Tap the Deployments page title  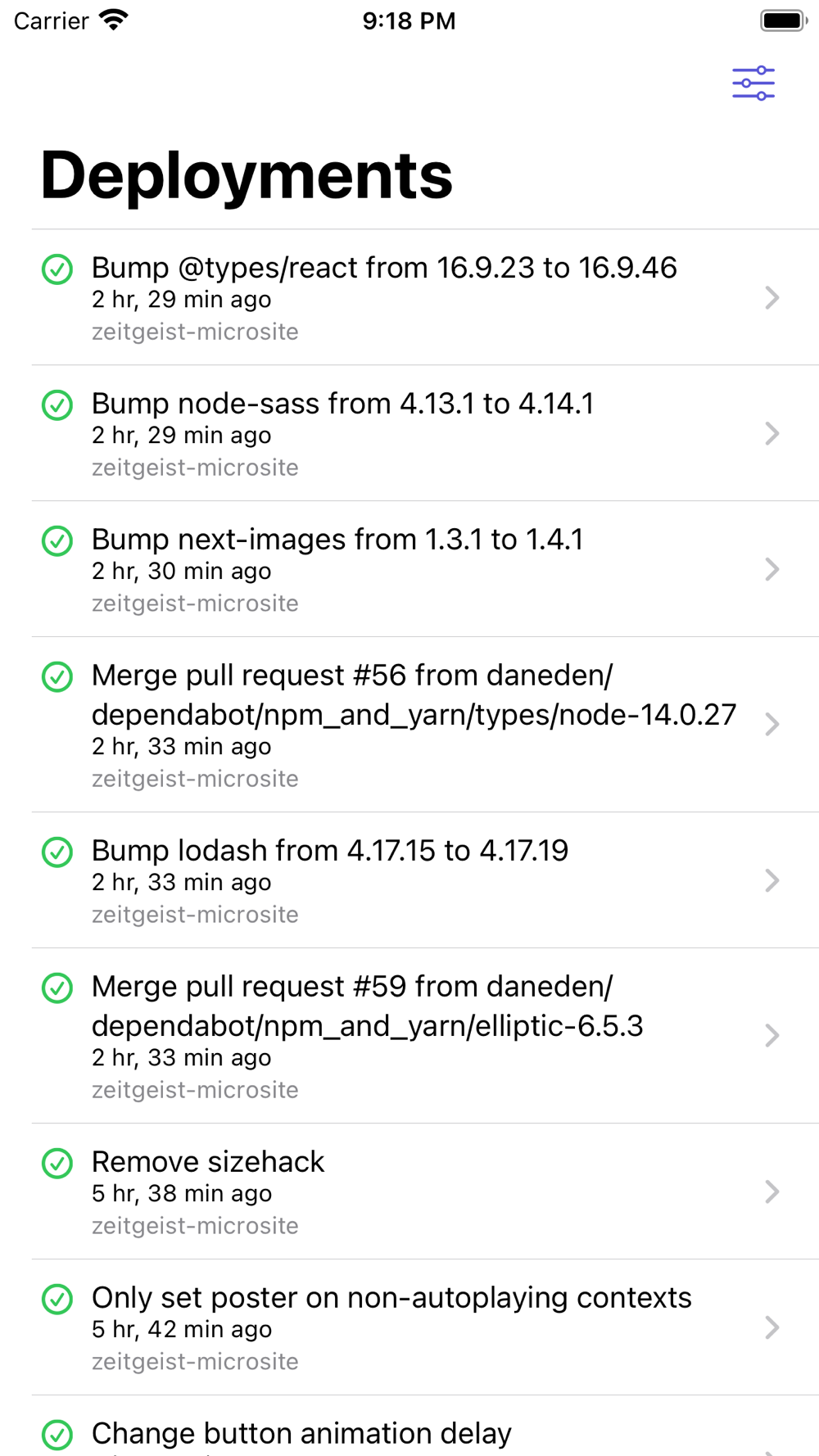247,175
